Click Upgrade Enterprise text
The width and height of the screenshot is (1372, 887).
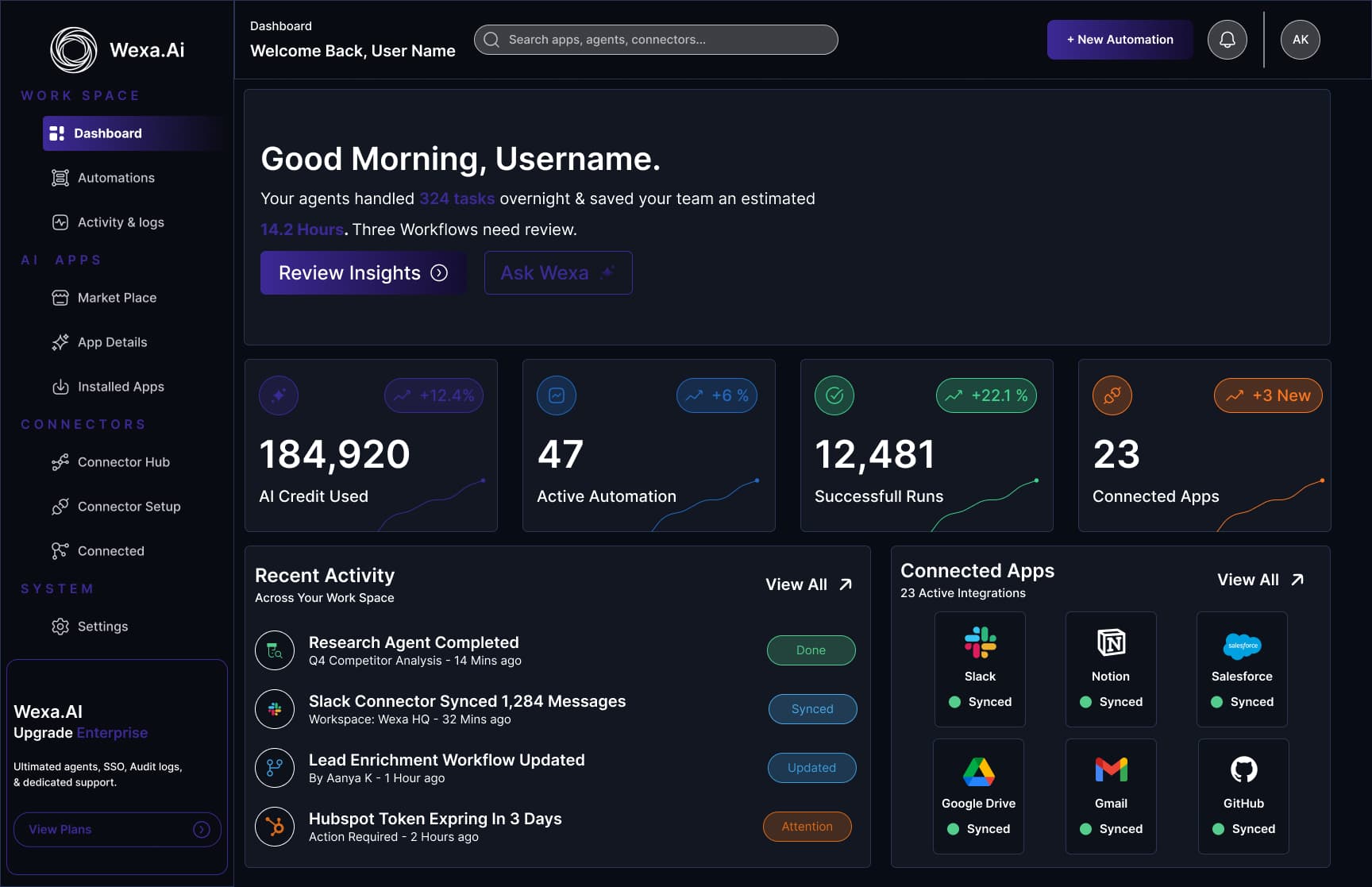80,733
